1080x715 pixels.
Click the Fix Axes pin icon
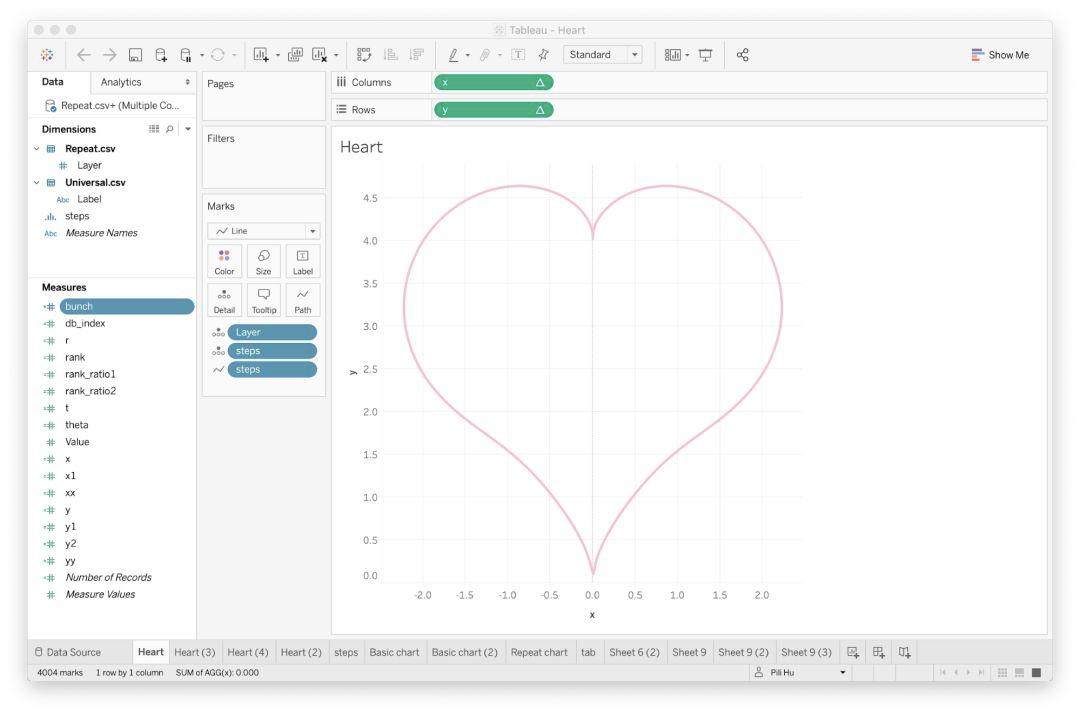pos(543,55)
